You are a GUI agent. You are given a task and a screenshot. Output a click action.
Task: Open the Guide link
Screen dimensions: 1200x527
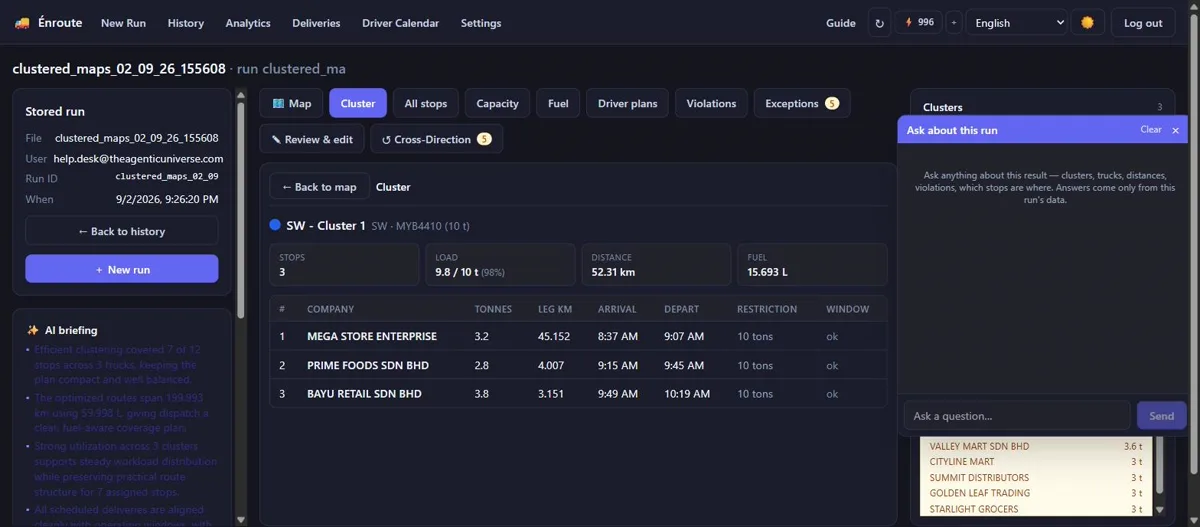tap(841, 23)
